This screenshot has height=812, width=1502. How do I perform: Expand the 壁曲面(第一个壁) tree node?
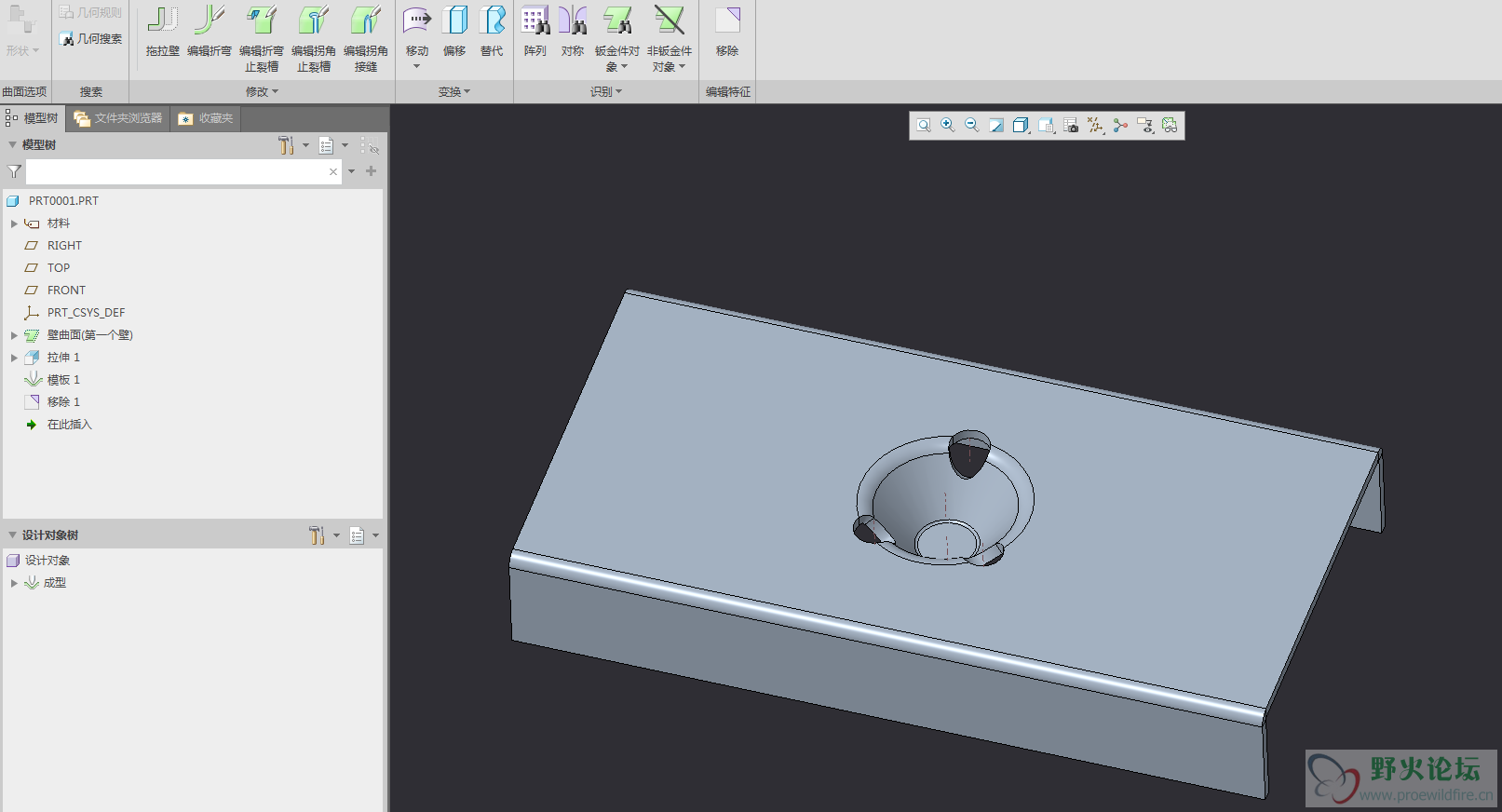tap(14, 335)
